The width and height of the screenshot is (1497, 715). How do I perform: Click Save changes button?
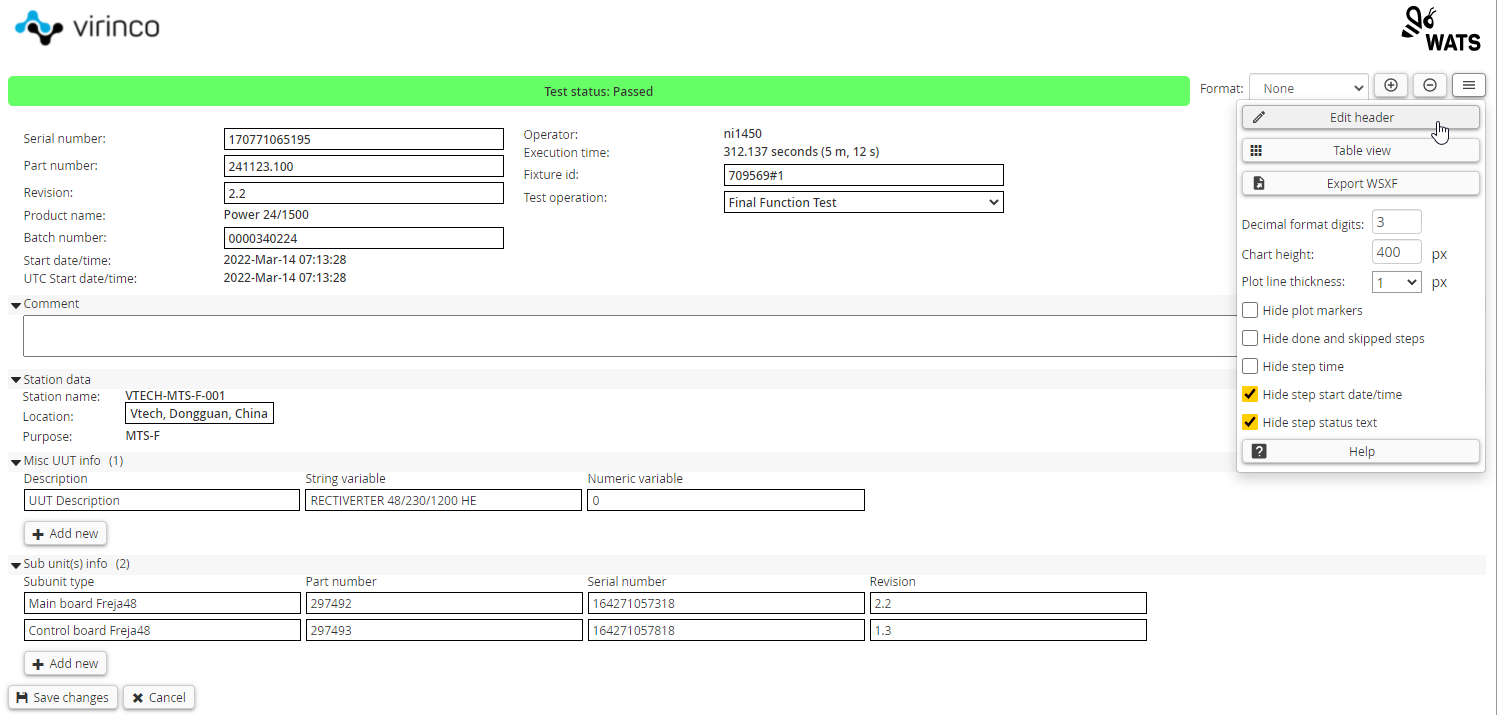63,697
